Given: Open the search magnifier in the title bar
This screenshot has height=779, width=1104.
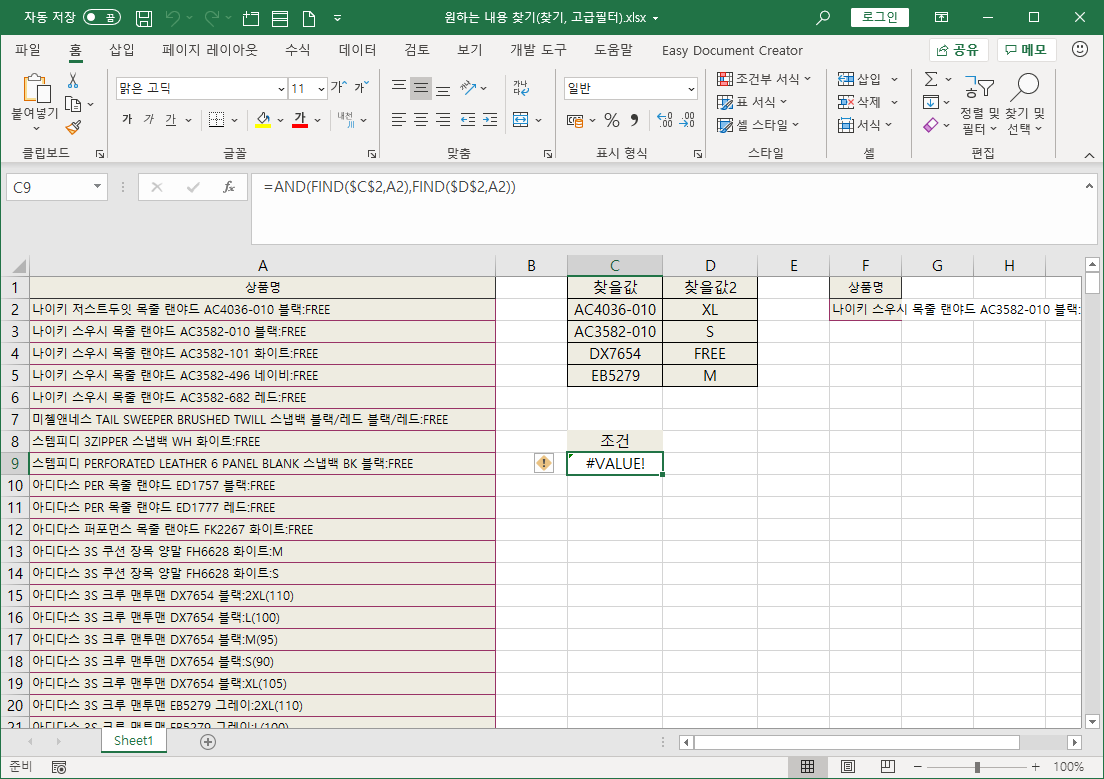Looking at the screenshot, I should click(x=822, y=18).
